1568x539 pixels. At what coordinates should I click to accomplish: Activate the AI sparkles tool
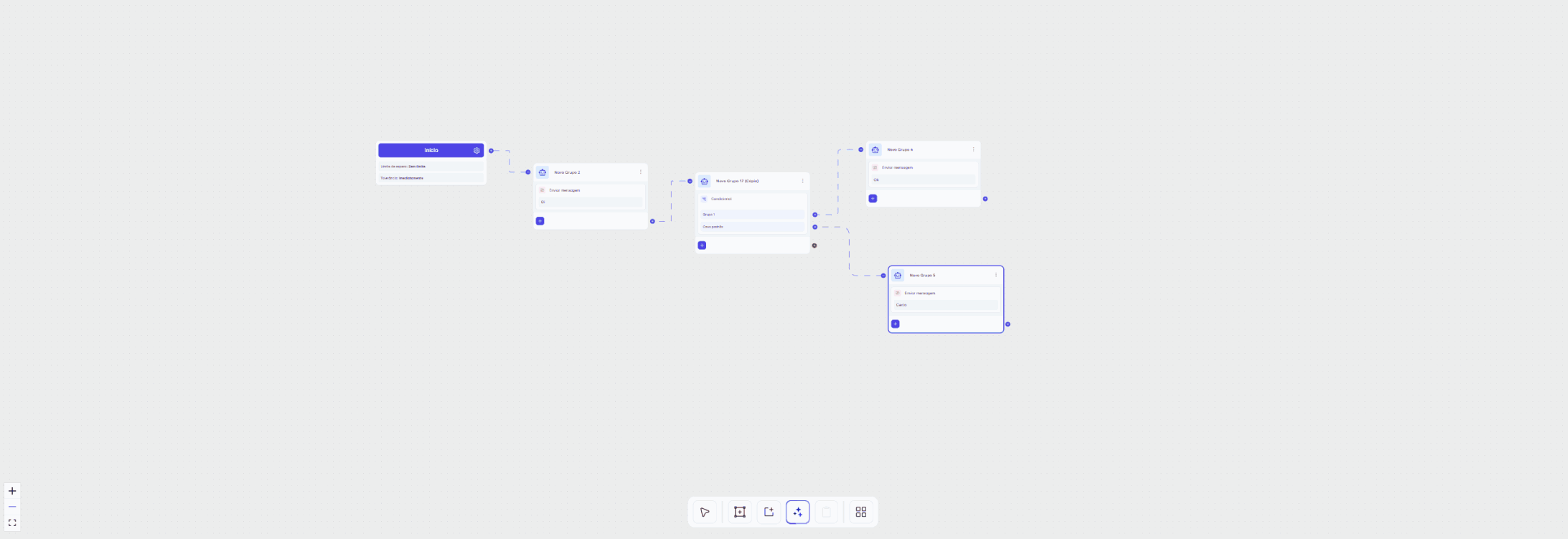coord(797,512)
